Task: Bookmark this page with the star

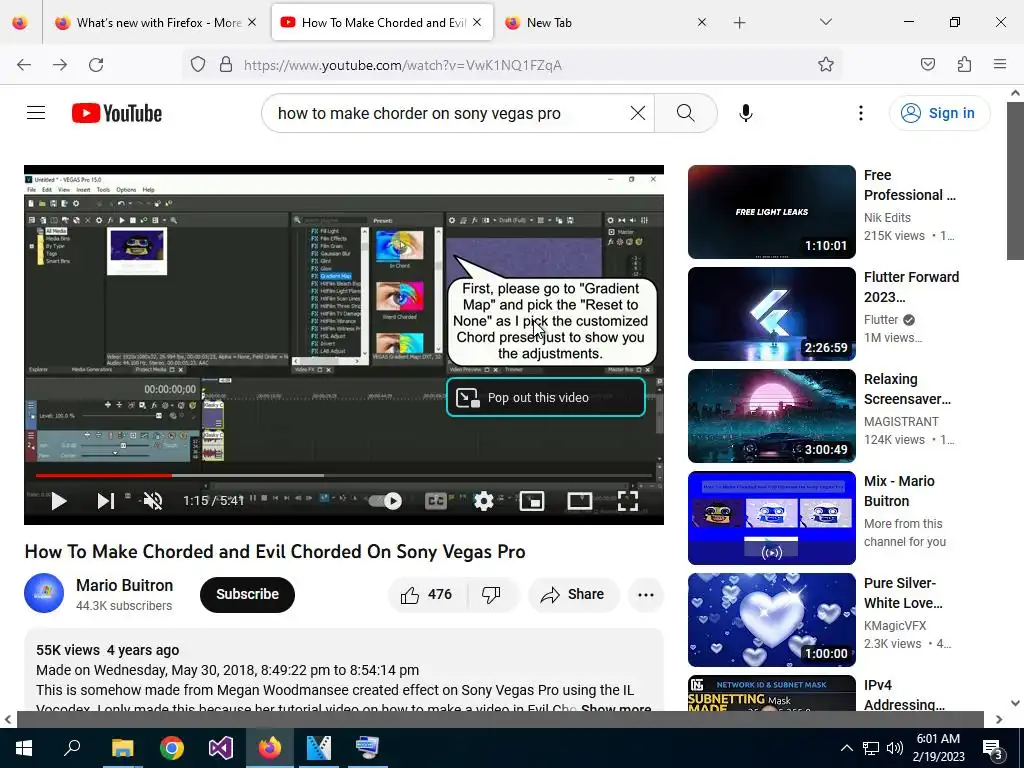Action: click(x=825, y=65)
